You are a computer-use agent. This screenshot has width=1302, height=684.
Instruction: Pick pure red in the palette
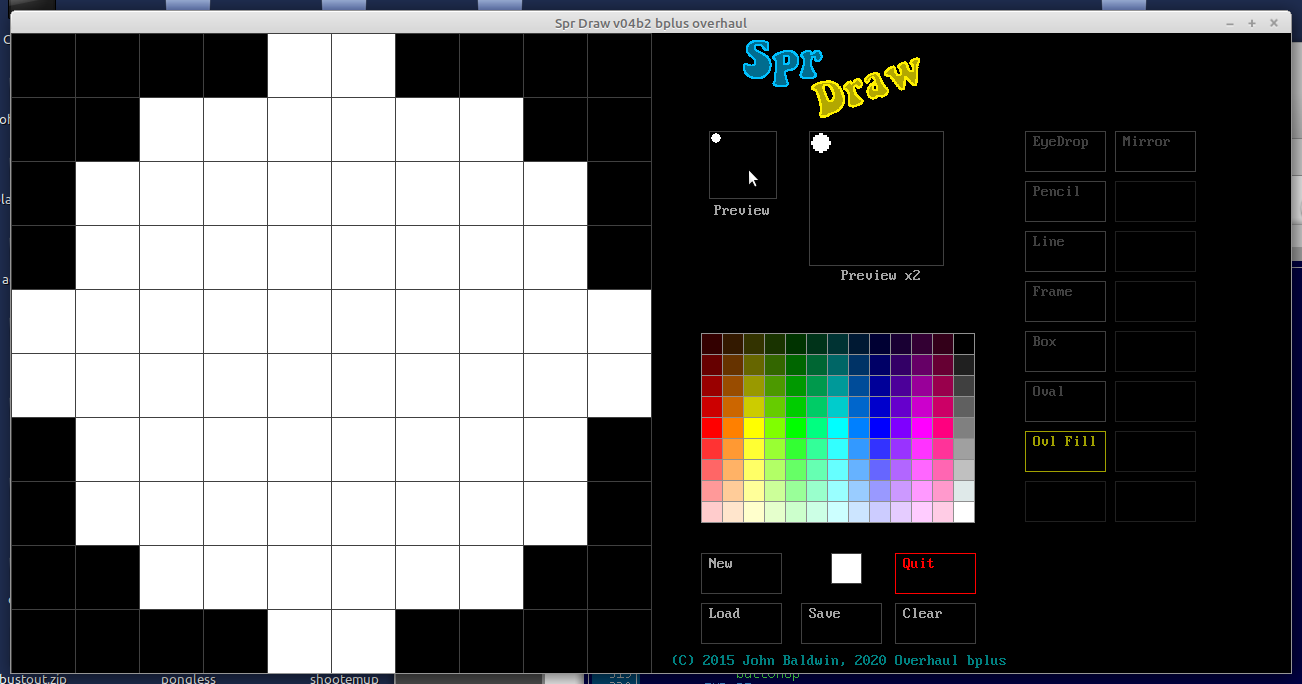[711, 428]
